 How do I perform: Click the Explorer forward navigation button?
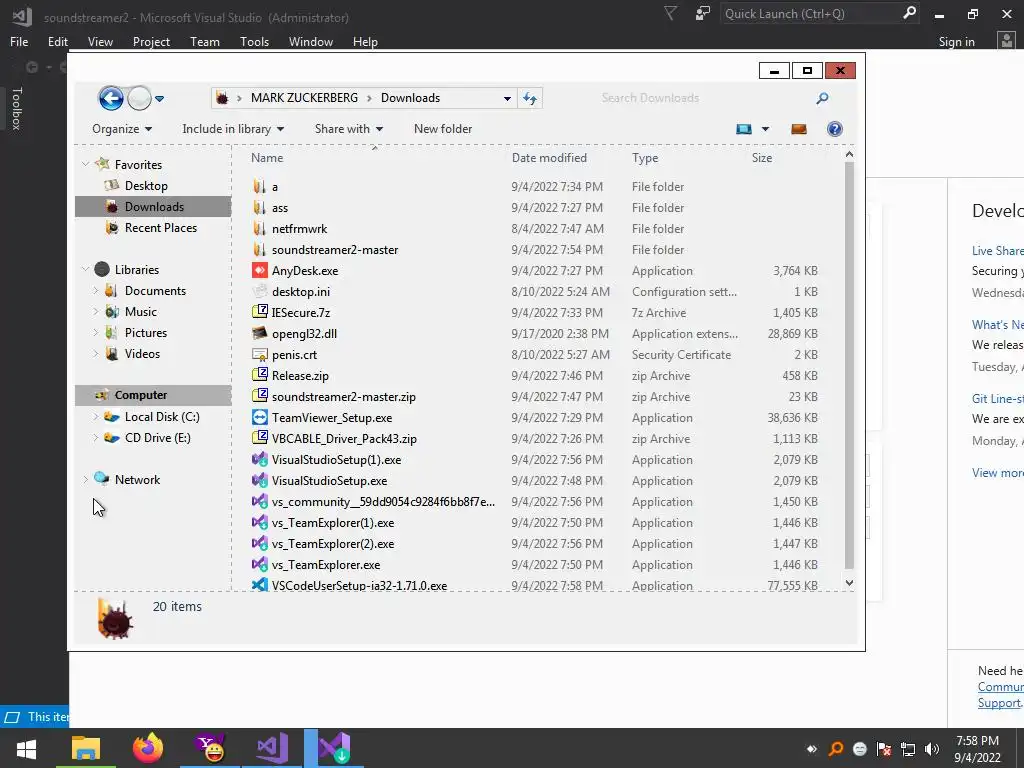139,99
